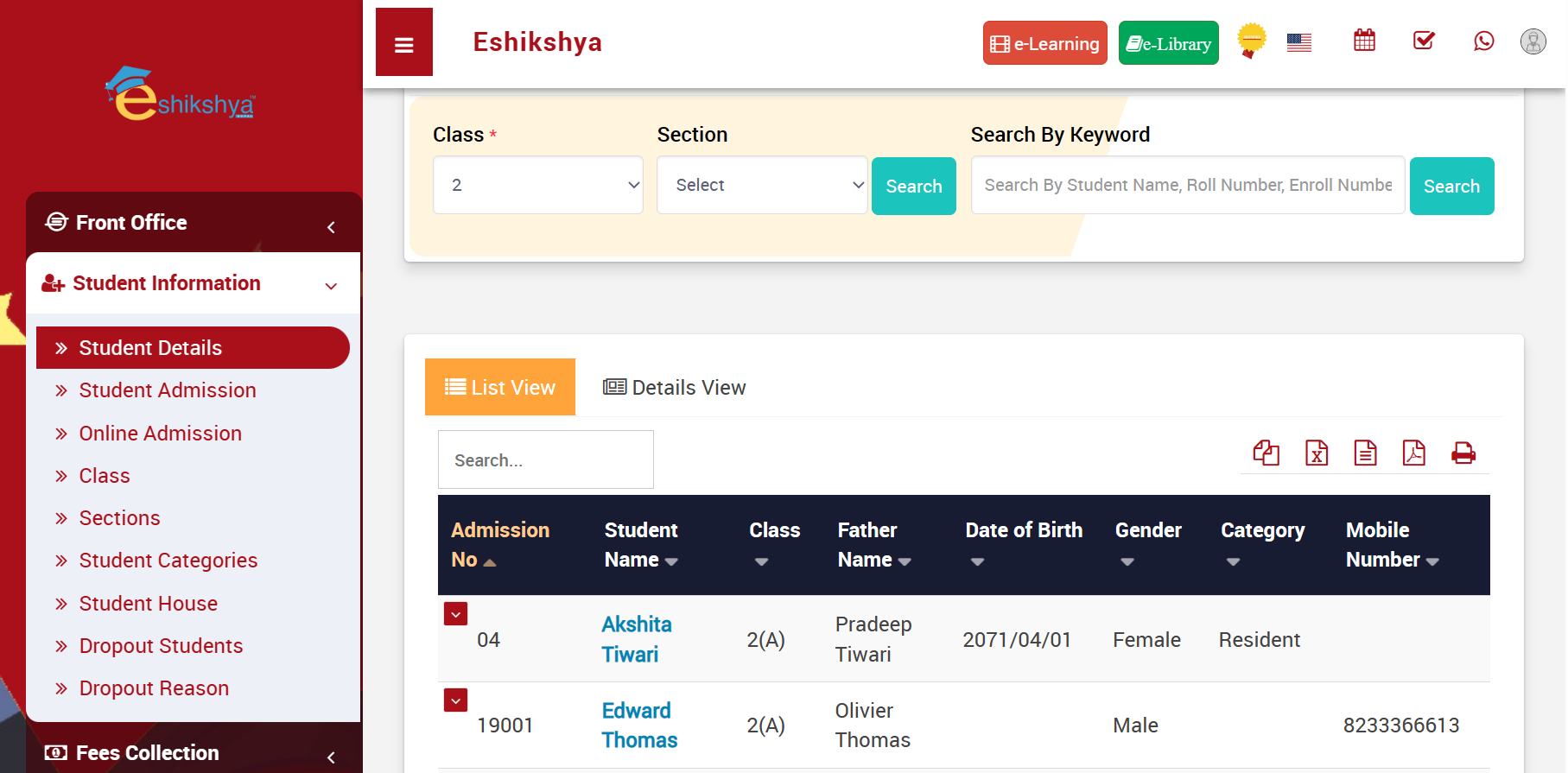Screen dimensions: 1568x773
Task: Open the task checklist icon
Action: (x=1424, y=40)
